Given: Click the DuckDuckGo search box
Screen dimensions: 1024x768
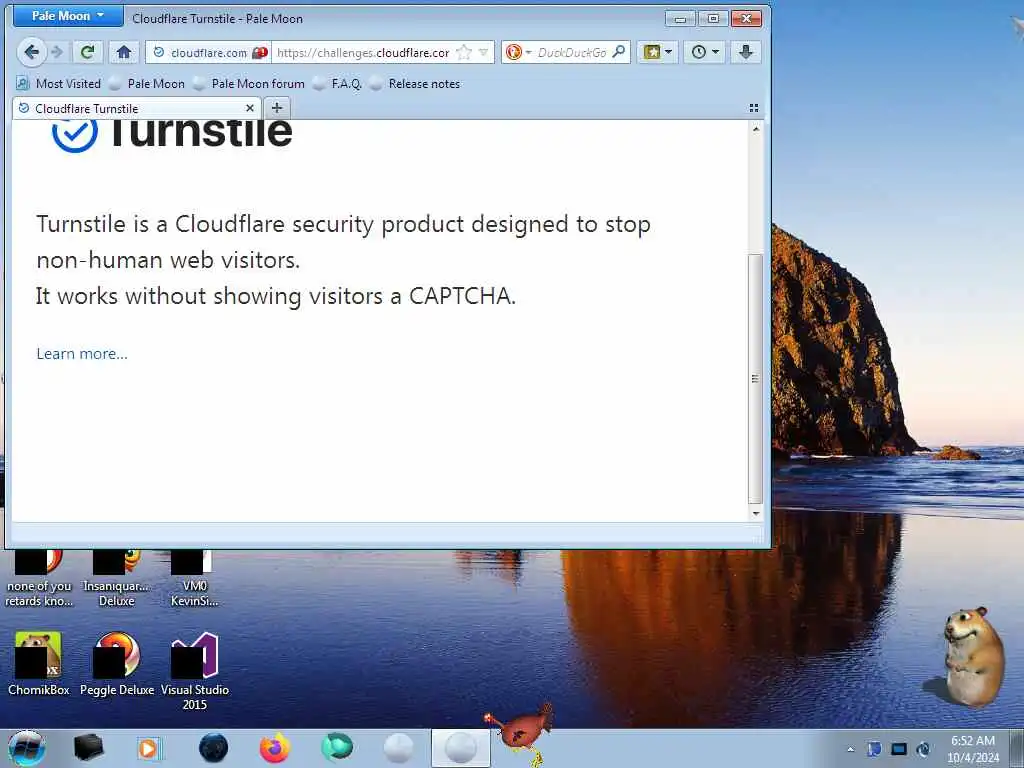Looking at the screenshot, I should (571, 53).
